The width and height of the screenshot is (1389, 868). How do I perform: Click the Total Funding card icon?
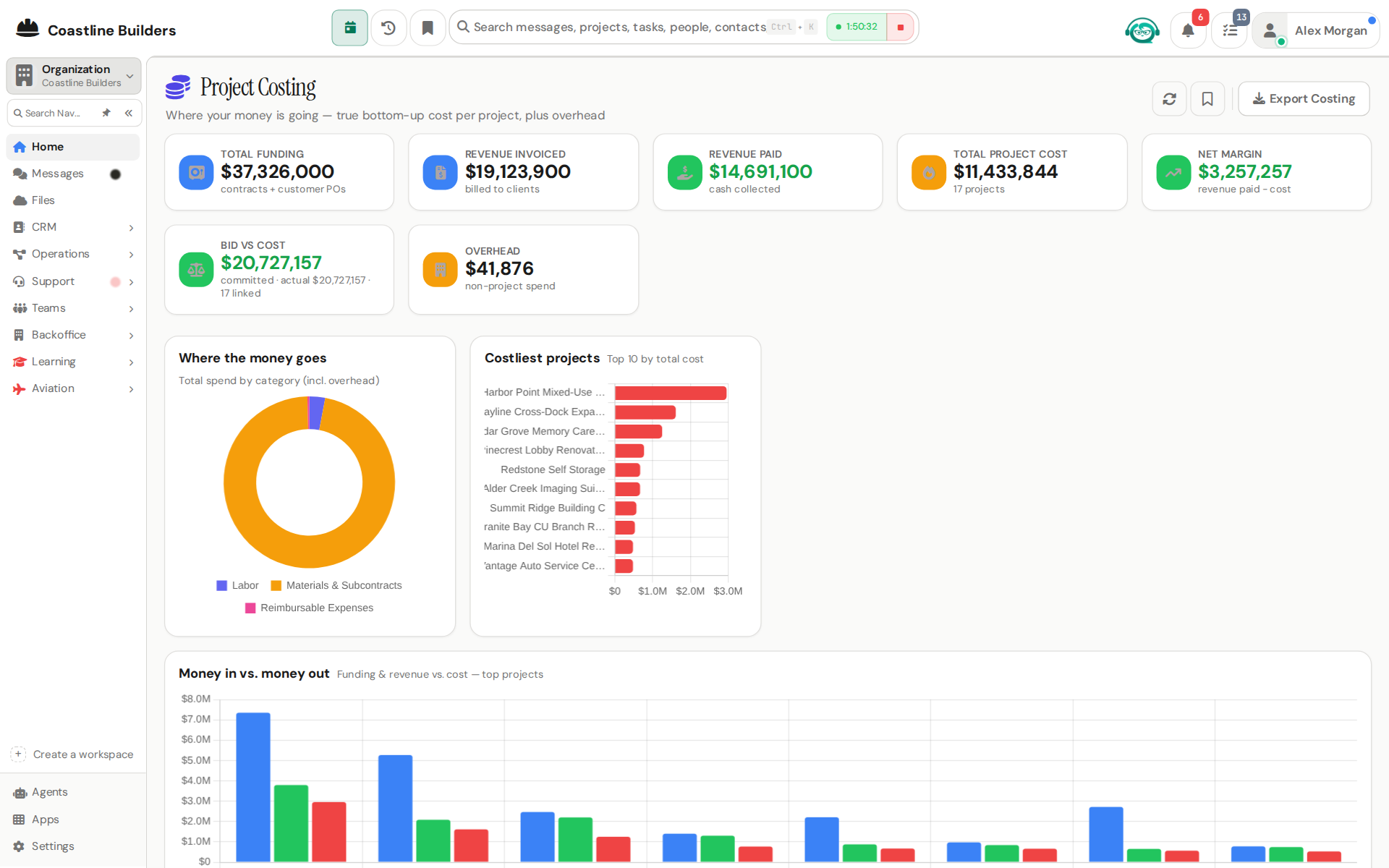pyautogui.click(x=196, y=172)
